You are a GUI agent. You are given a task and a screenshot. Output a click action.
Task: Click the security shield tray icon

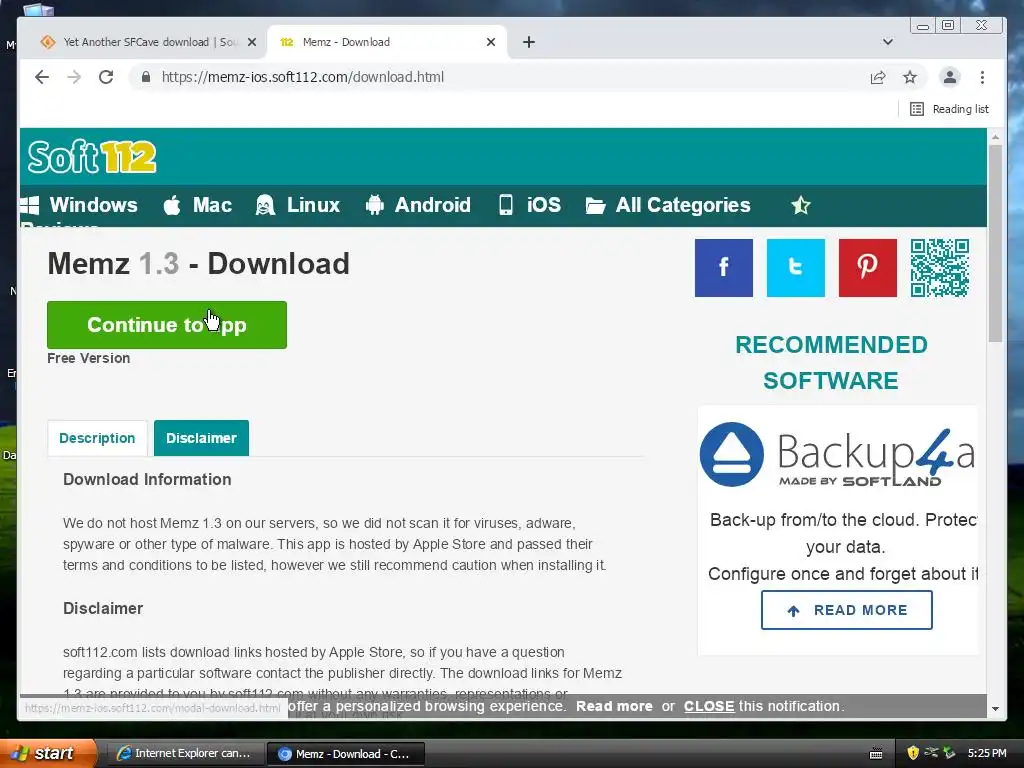point(912,753)
